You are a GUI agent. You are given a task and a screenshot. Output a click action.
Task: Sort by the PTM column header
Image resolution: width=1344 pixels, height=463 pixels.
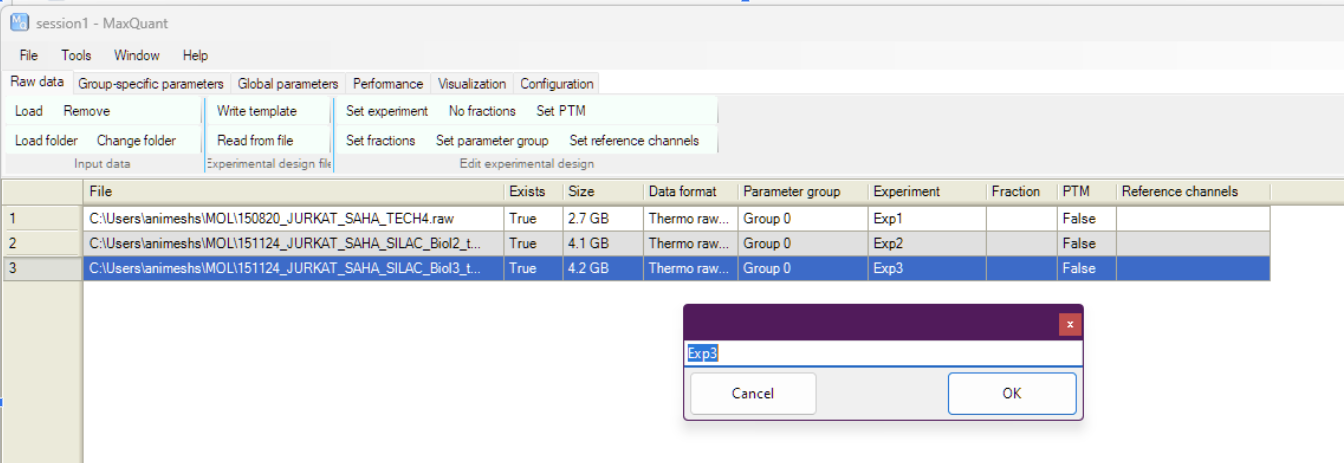[x=1086, y=192]
